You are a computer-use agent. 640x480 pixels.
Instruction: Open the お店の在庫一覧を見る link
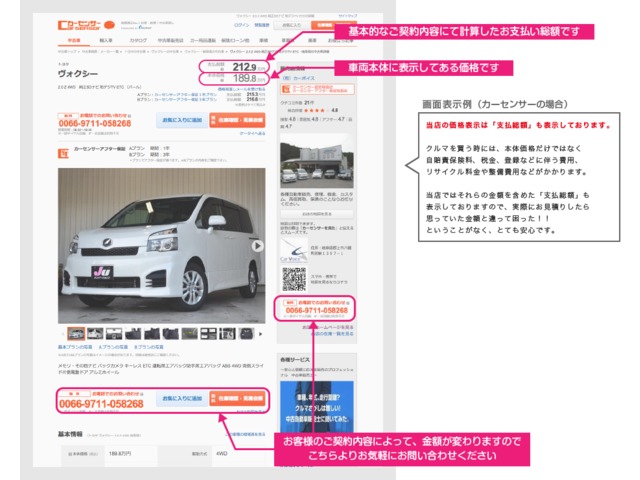[332, 334]
